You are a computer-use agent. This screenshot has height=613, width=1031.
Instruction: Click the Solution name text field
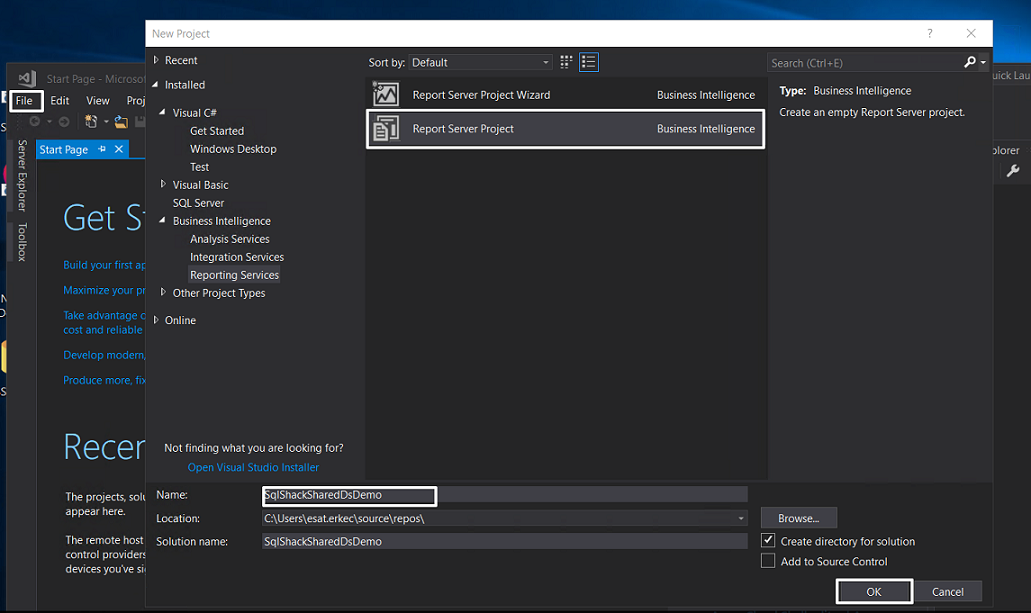pyautogui.click(x=504, y=541)
